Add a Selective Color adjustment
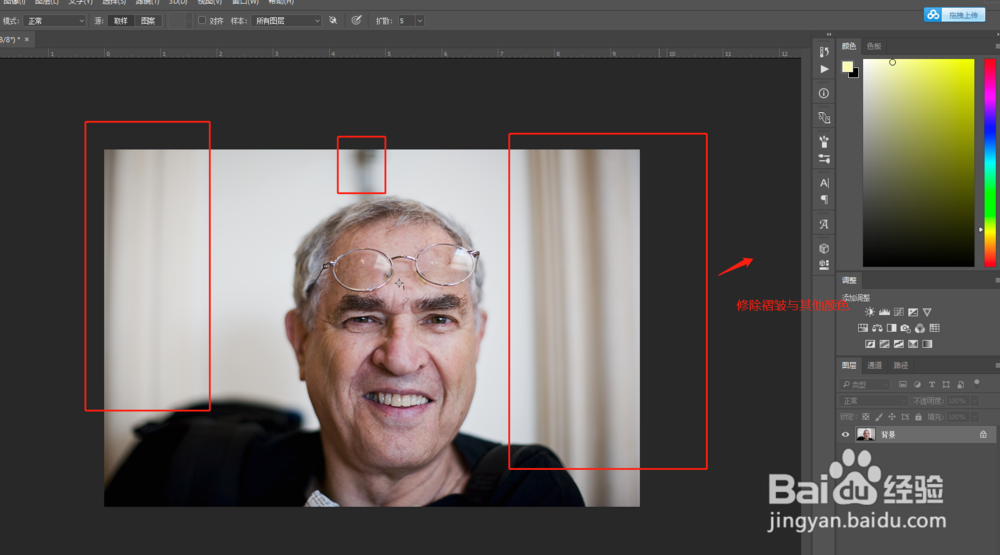Image resolution: width=1000 pixels, height=555 pixels. 913,344
